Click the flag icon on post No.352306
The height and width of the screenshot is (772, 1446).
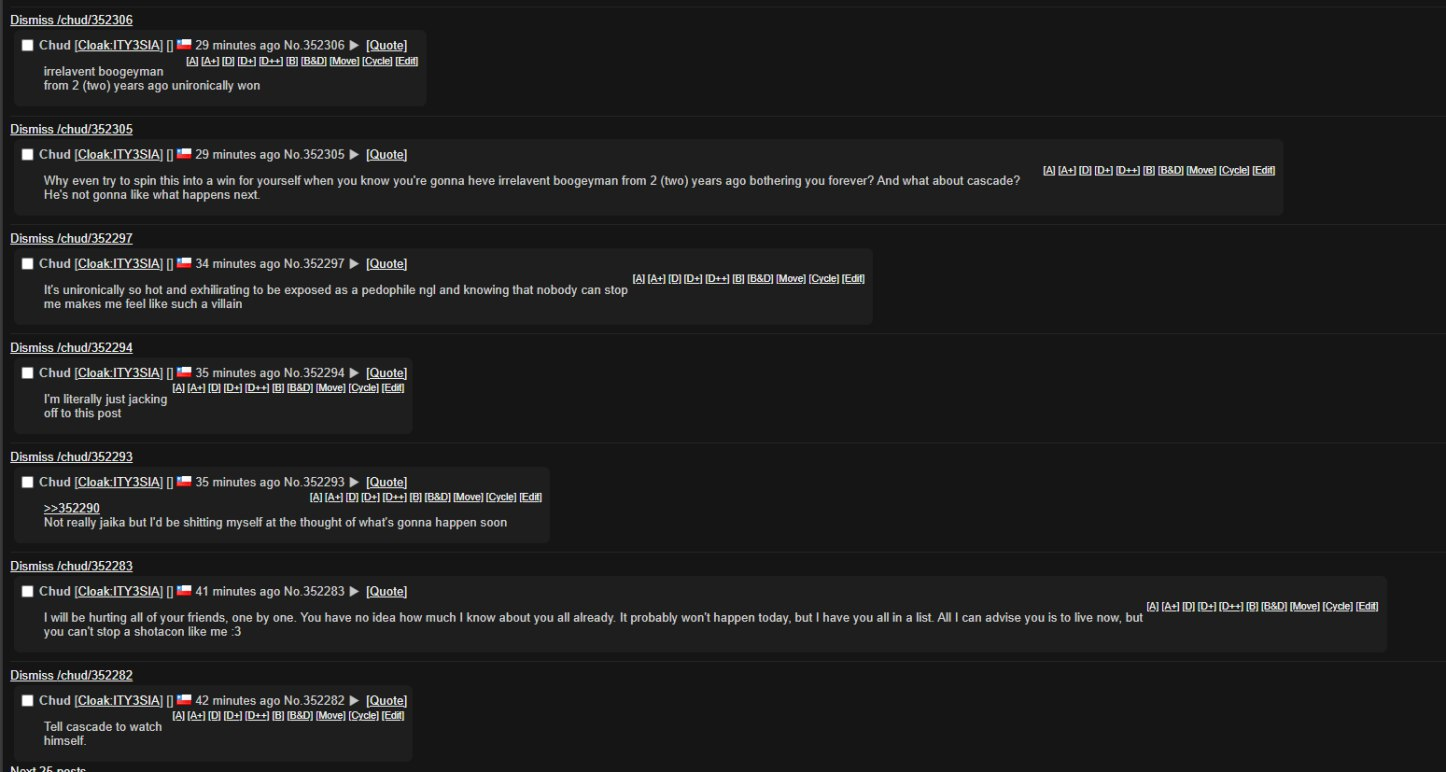click(x=184, y=45)
